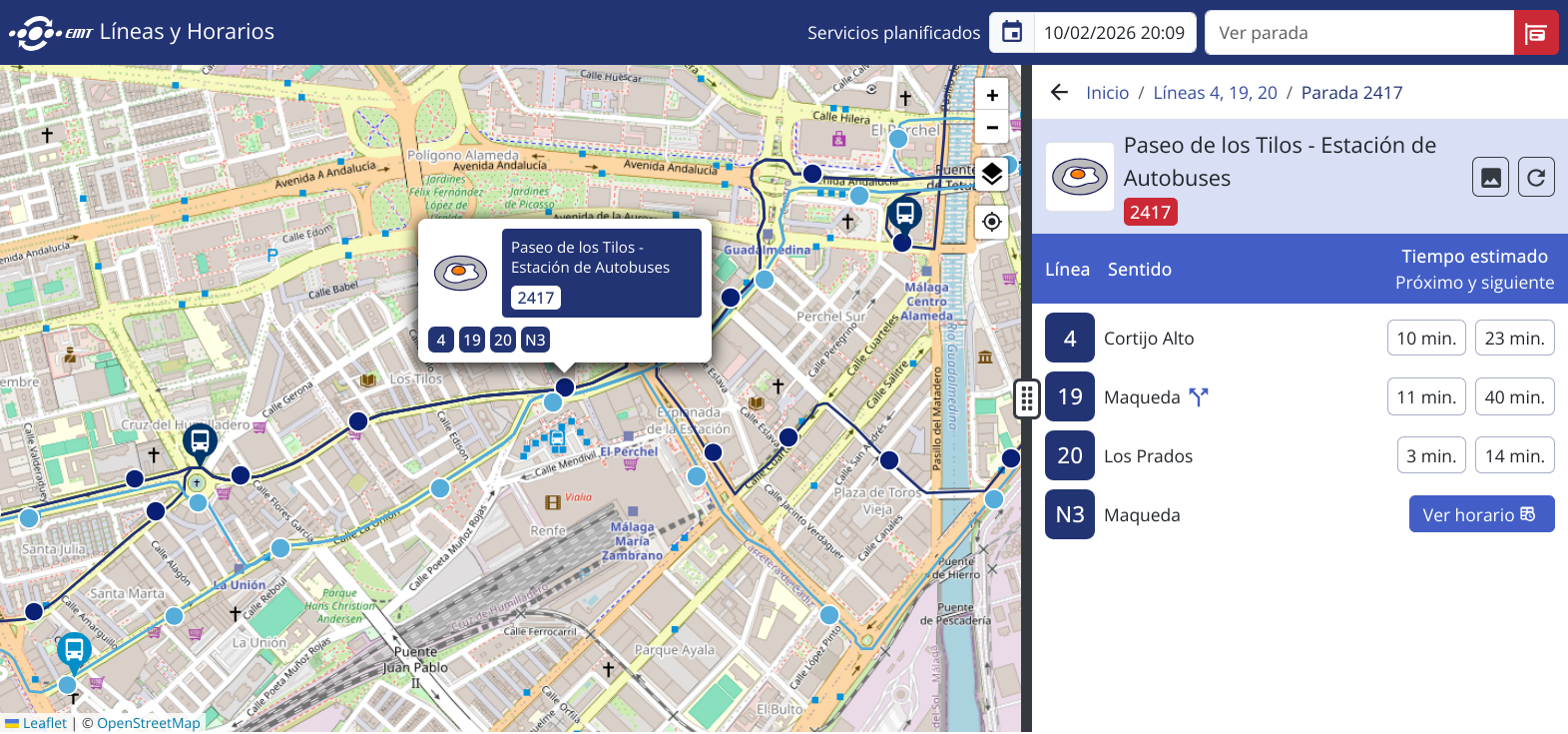Zoom in on the map

pos(991,96)
